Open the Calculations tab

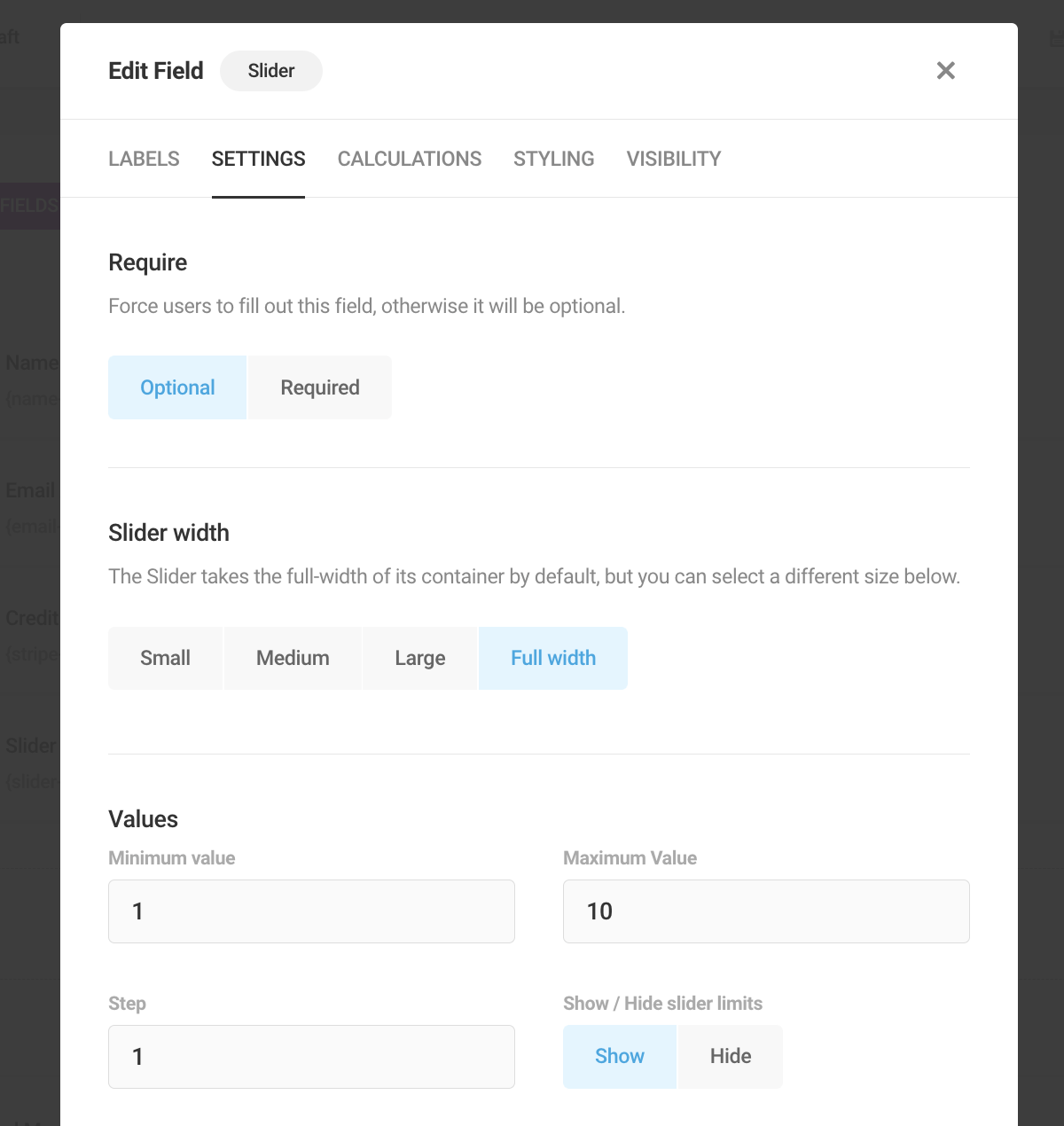coord(409,159)
